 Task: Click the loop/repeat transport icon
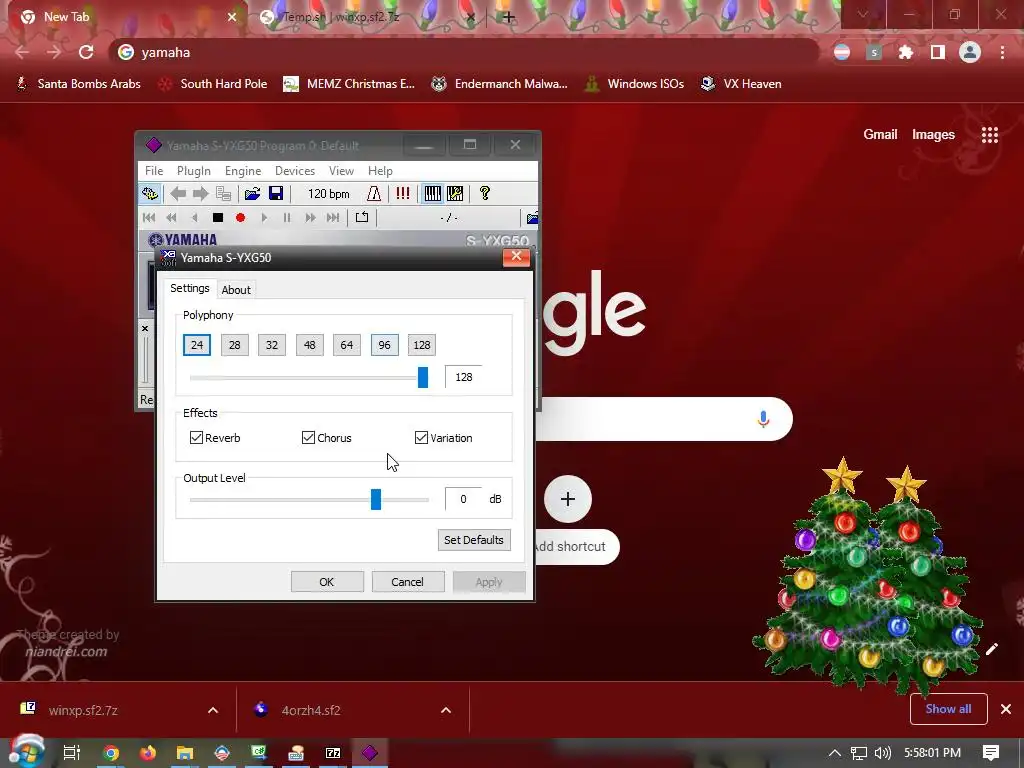tap(362, 218)
